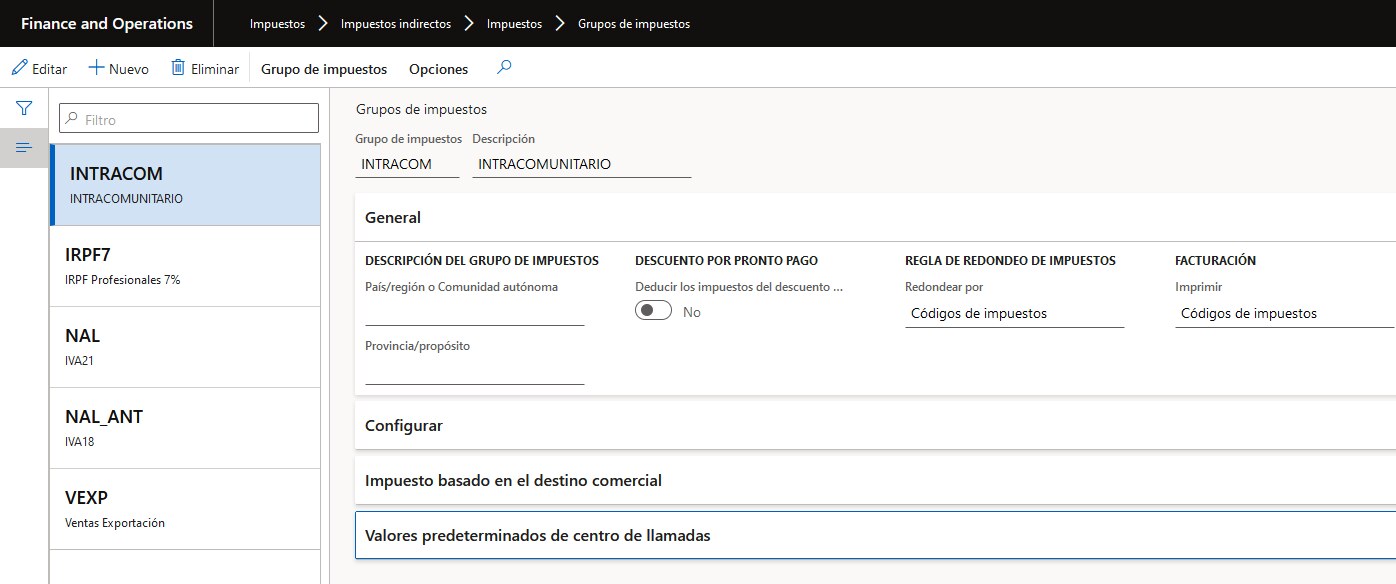Open the Opciones menu
Viewport: 1396px width, 584px height.
(438, 69)
